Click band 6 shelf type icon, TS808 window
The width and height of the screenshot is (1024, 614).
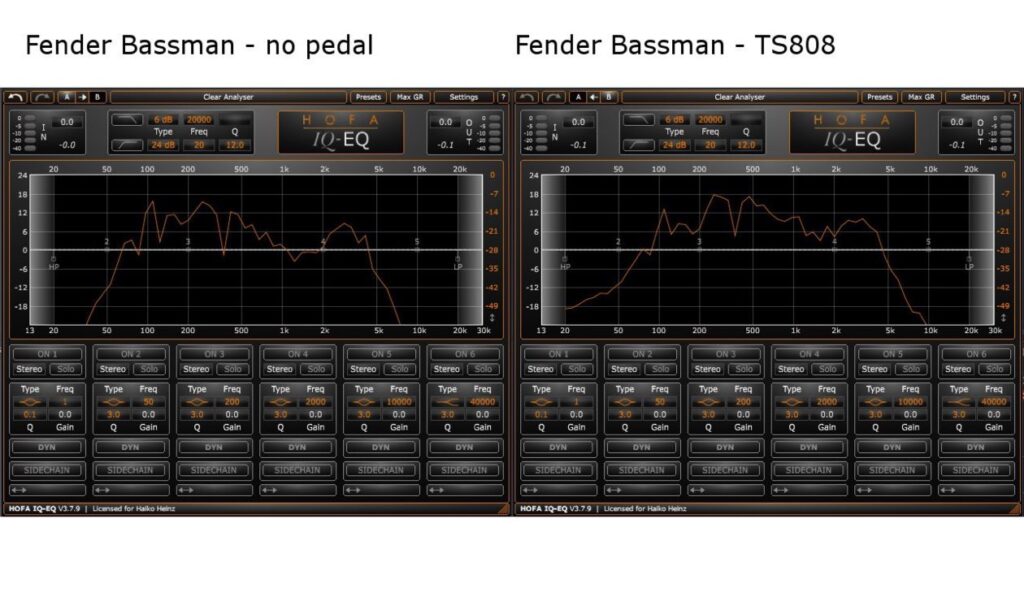point(959,402)
